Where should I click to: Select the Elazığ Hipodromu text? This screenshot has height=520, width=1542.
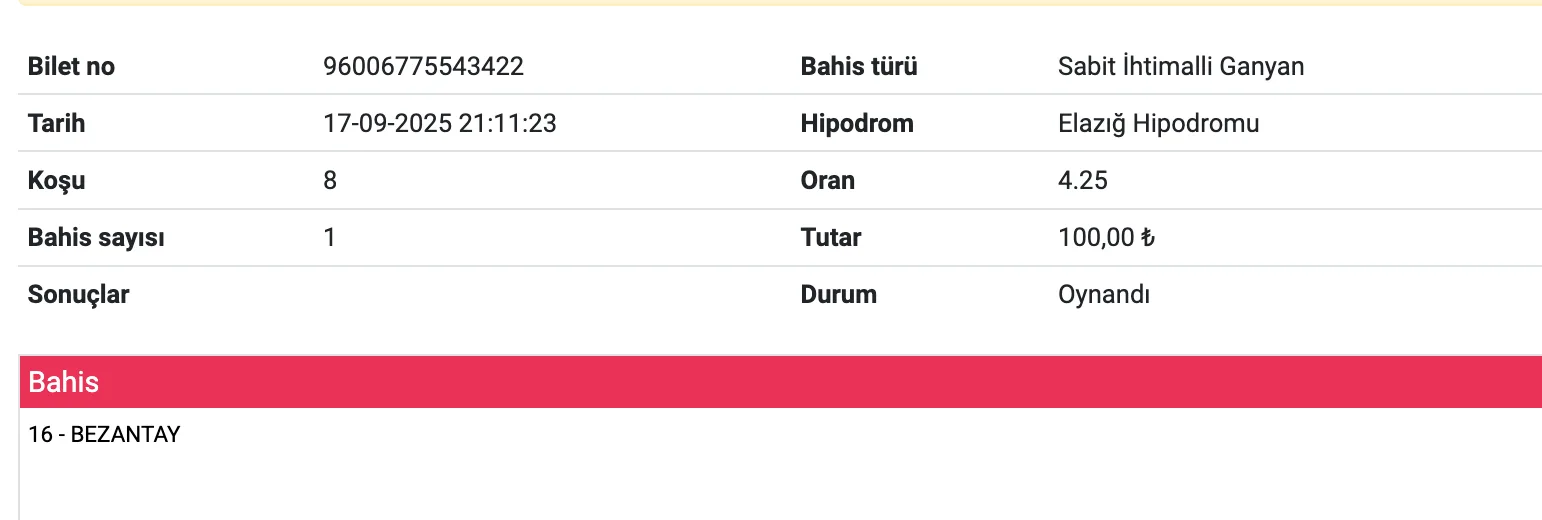point(1158,124)
